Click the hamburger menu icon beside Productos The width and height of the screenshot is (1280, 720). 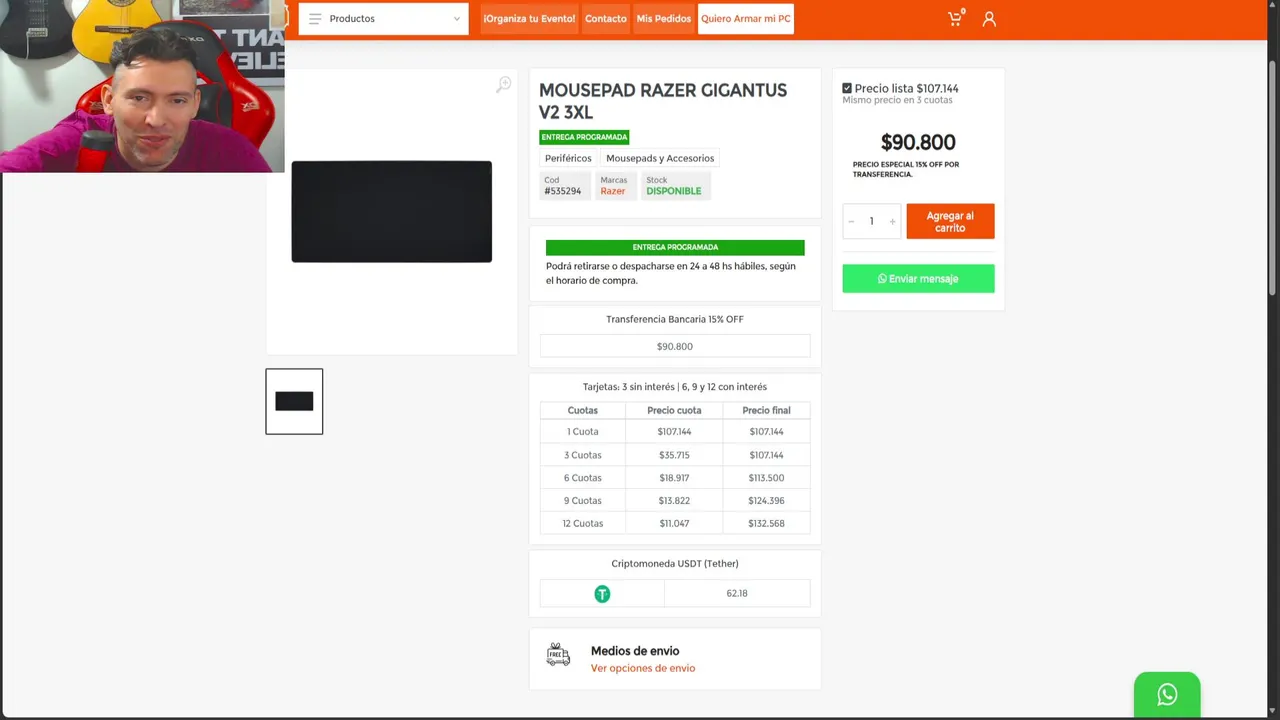point(315,19)
